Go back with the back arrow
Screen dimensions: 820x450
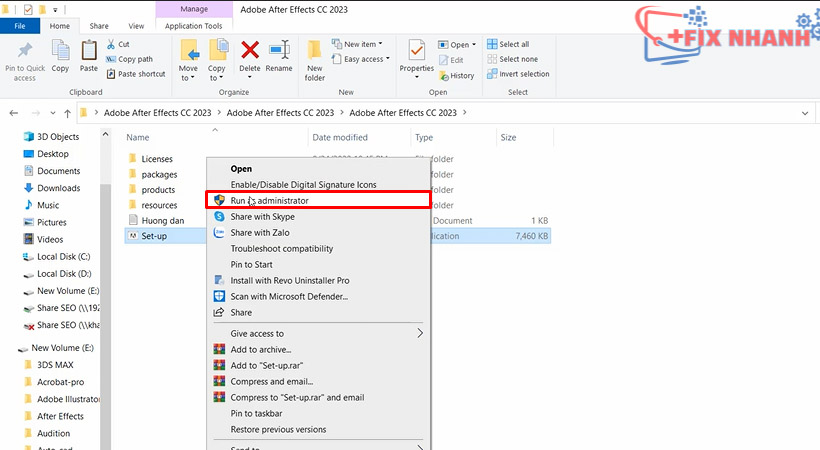coord(14,112)
